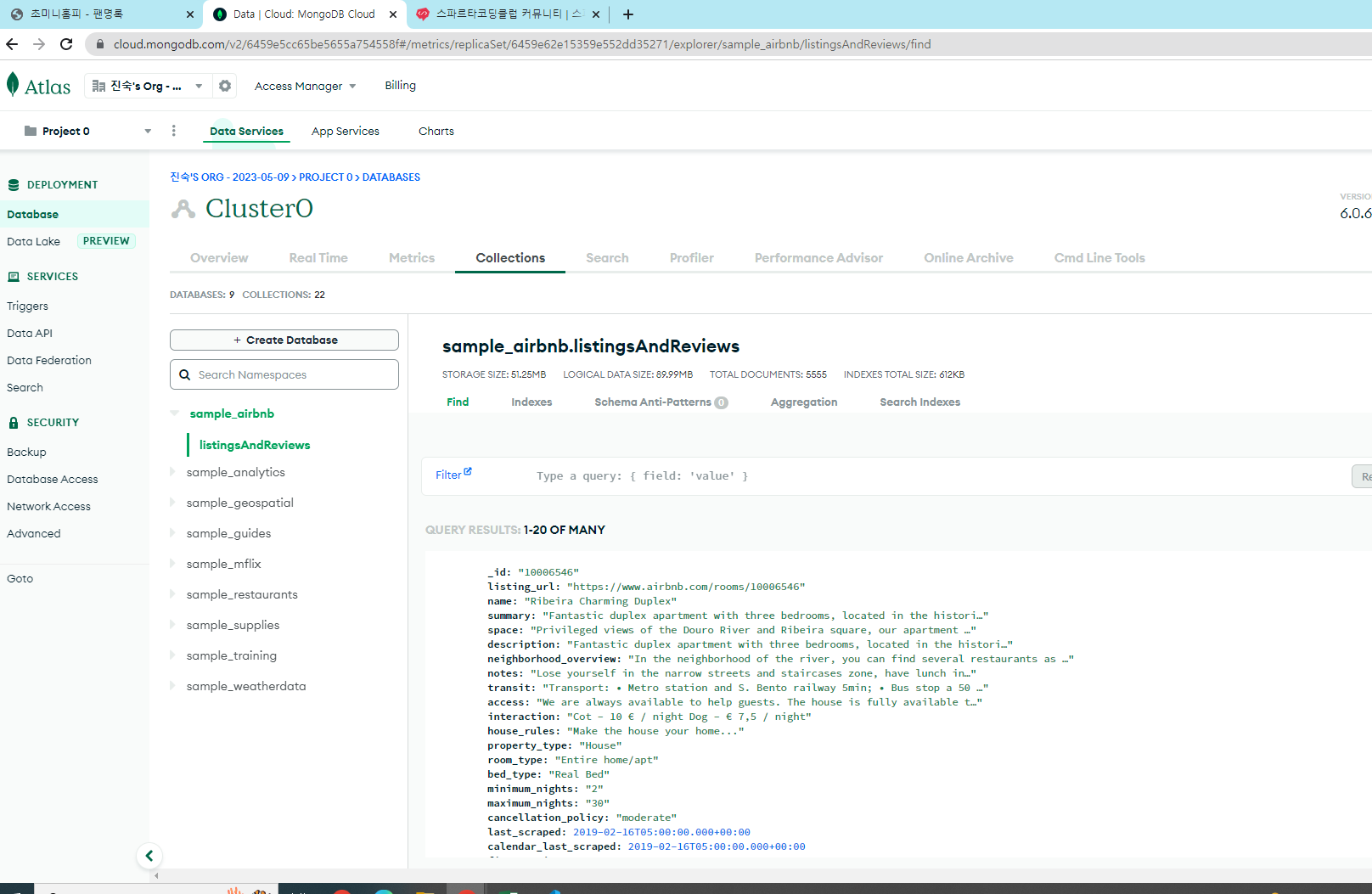Open the Charts tab

[436, 131]
